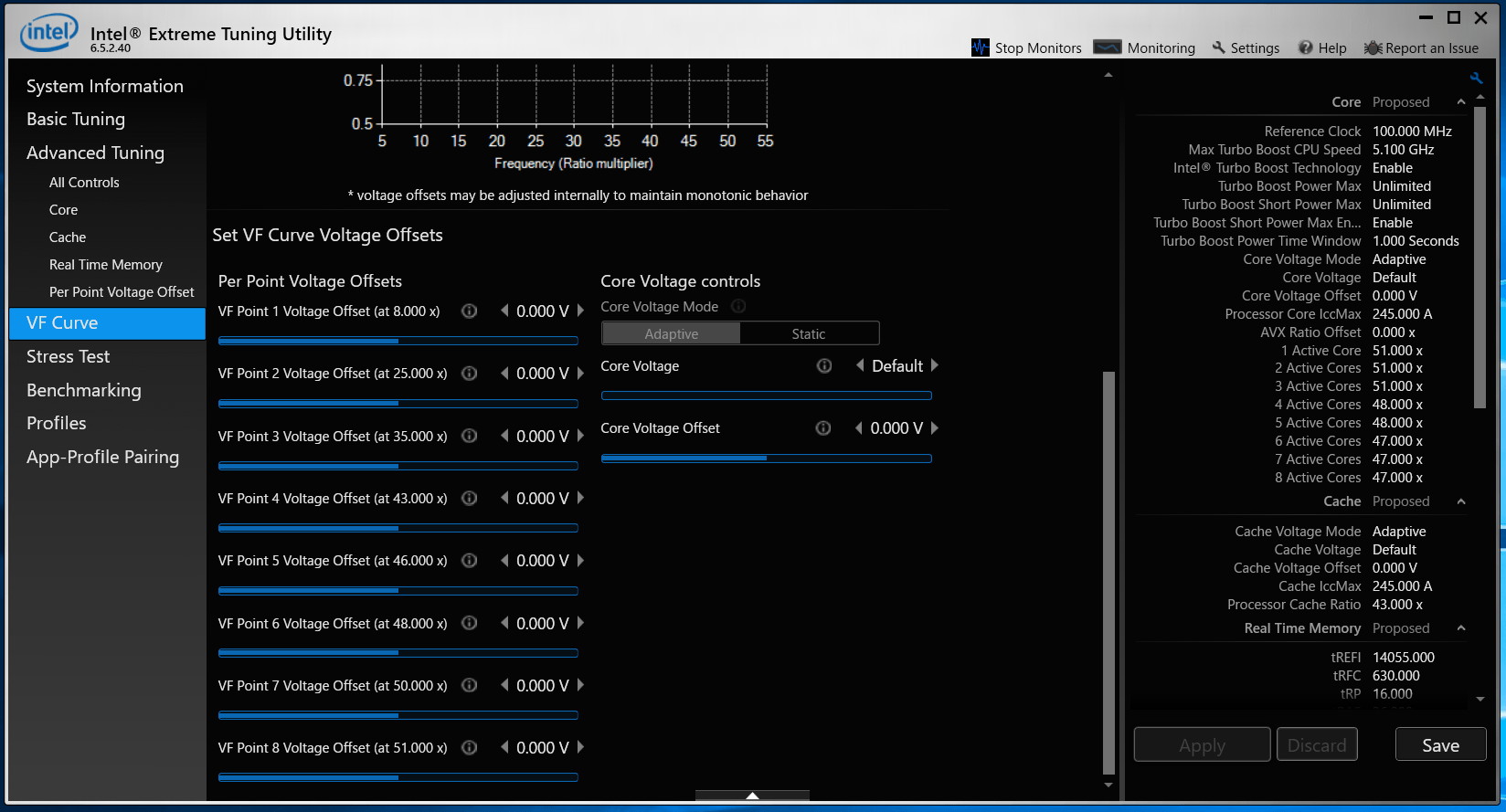Select Per Point Voltage Offset sub-item
Viewport: 1506px width, 812px height.
tap(122, 292)
